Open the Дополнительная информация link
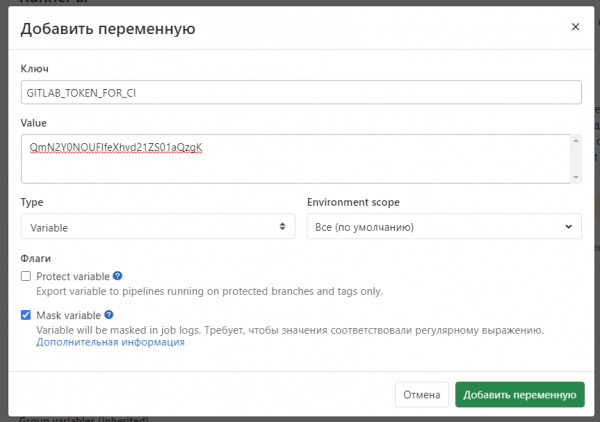The image size is (600, 422). [110, 342]
